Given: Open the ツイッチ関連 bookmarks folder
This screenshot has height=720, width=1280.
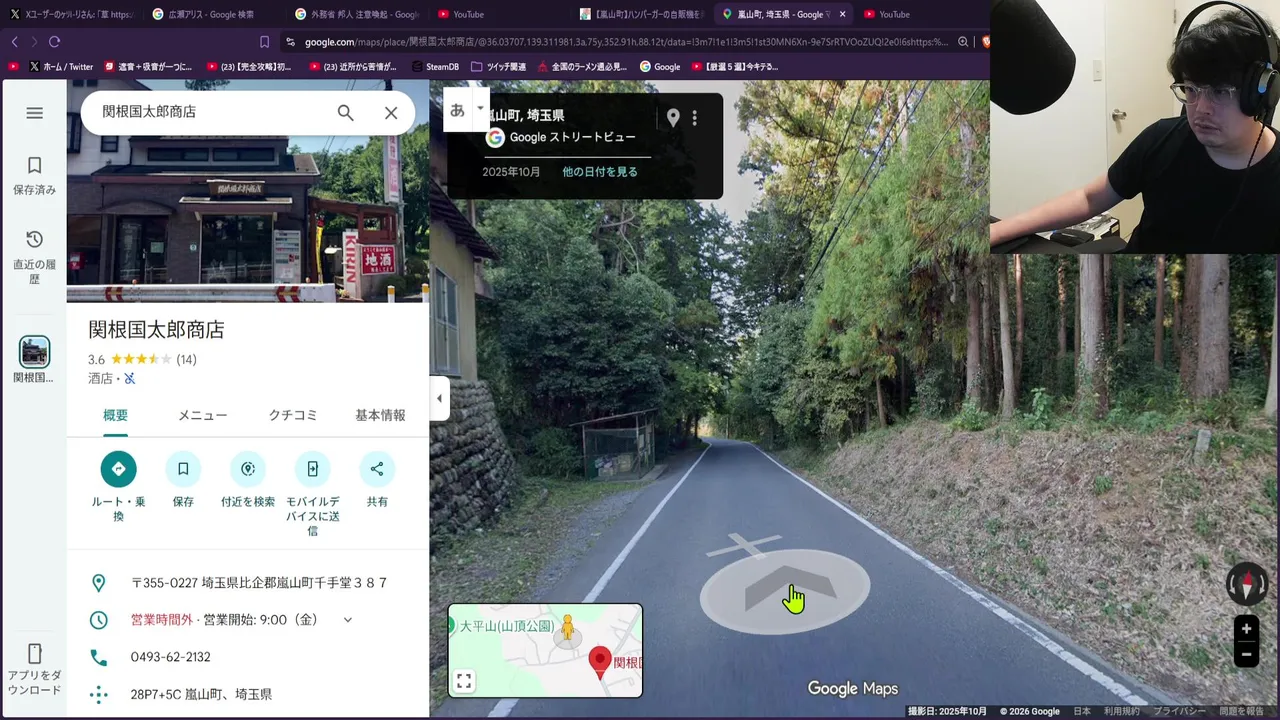Looking at the screenshot, I should 498,67.
